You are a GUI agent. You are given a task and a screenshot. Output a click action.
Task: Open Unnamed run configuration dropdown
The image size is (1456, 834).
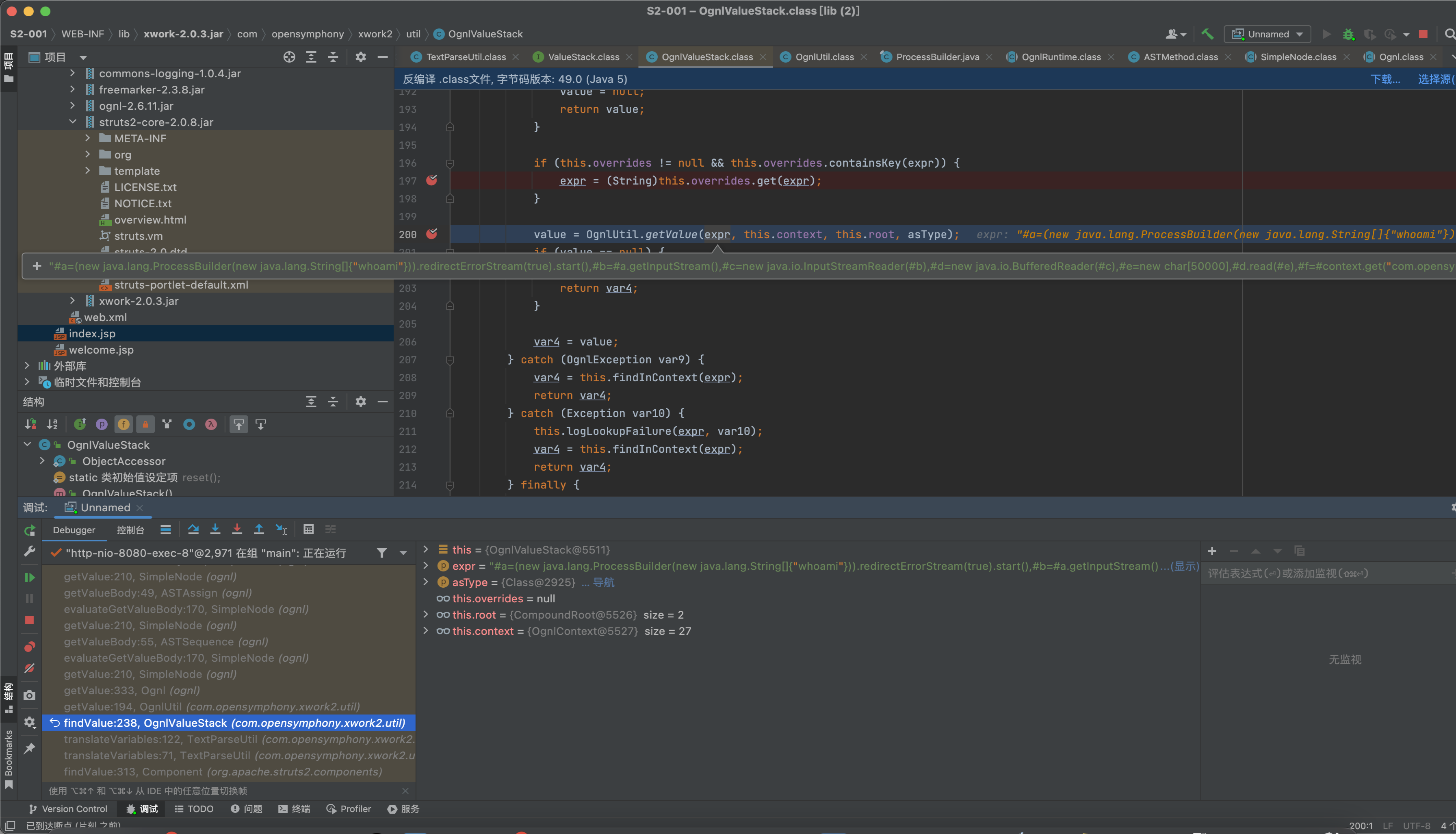click(x=1267, y=35)
